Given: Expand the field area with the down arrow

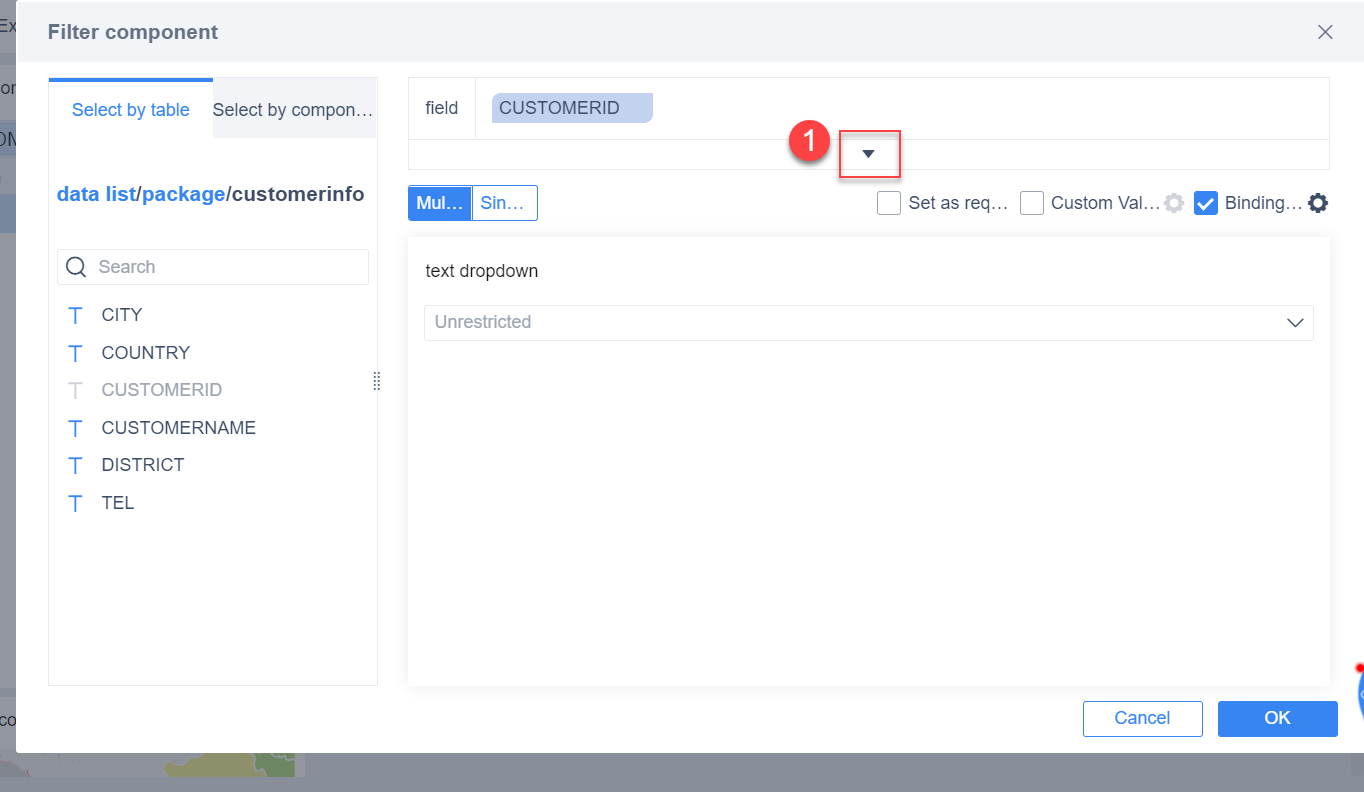Looking at the screenshot, I should point(869,154).
